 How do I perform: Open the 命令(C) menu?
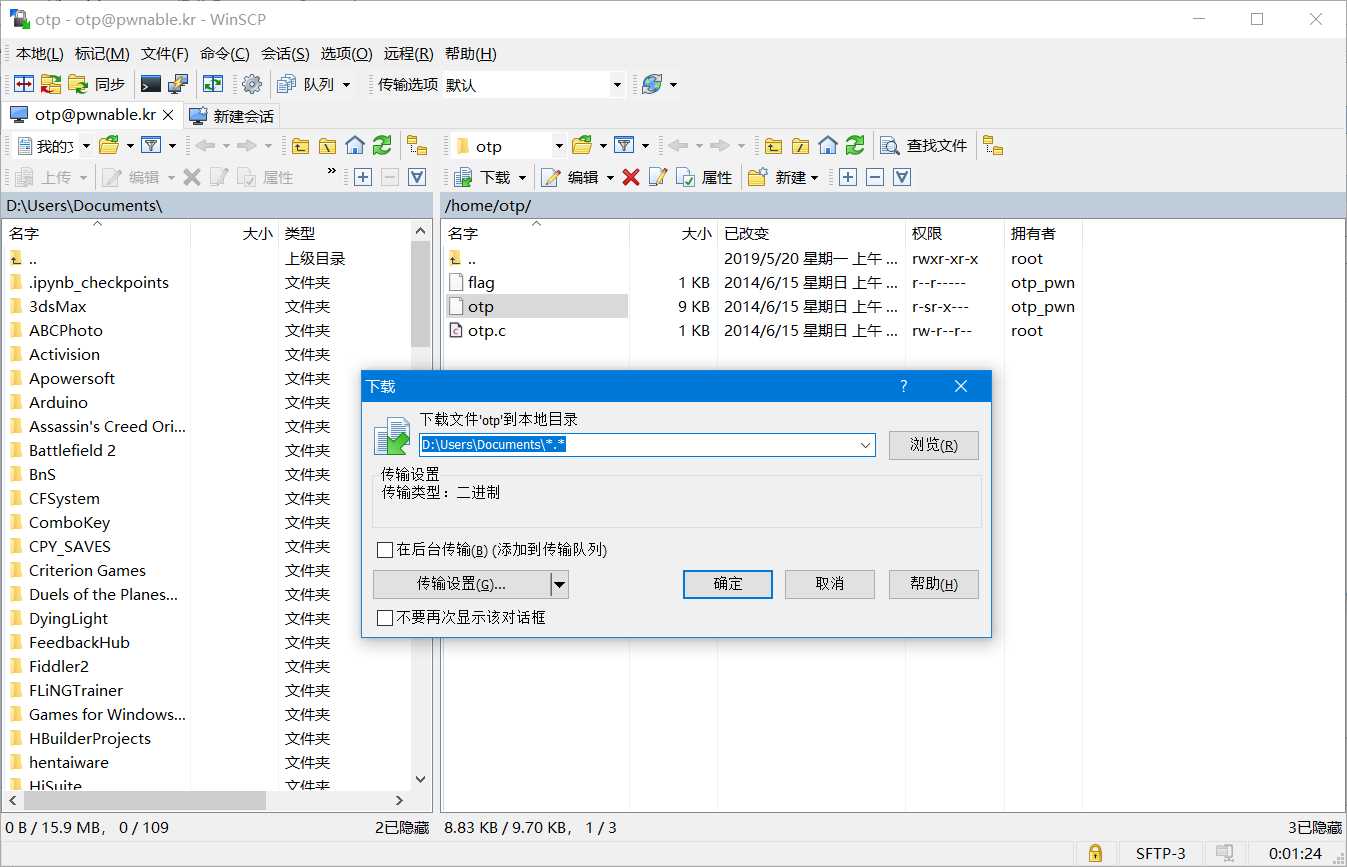click(x=224, y=54)
